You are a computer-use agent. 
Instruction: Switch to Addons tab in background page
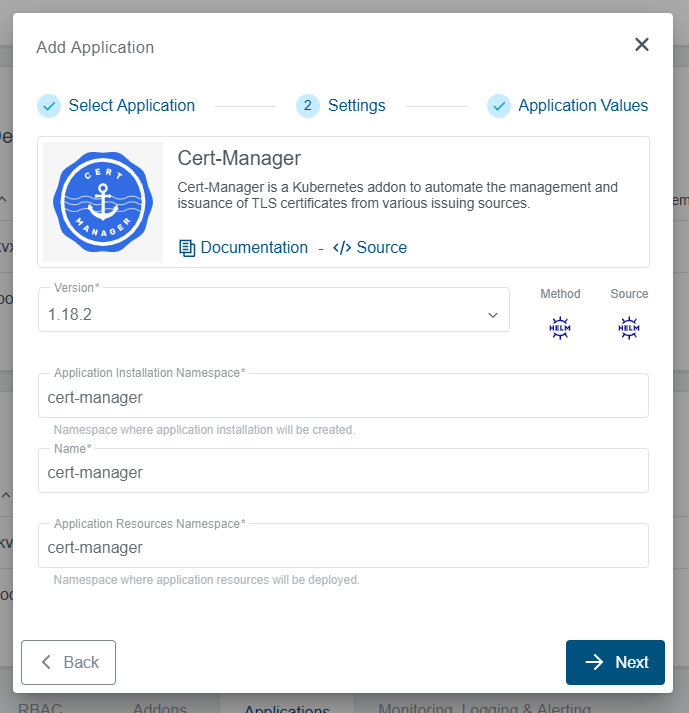[x=160, y=707]
